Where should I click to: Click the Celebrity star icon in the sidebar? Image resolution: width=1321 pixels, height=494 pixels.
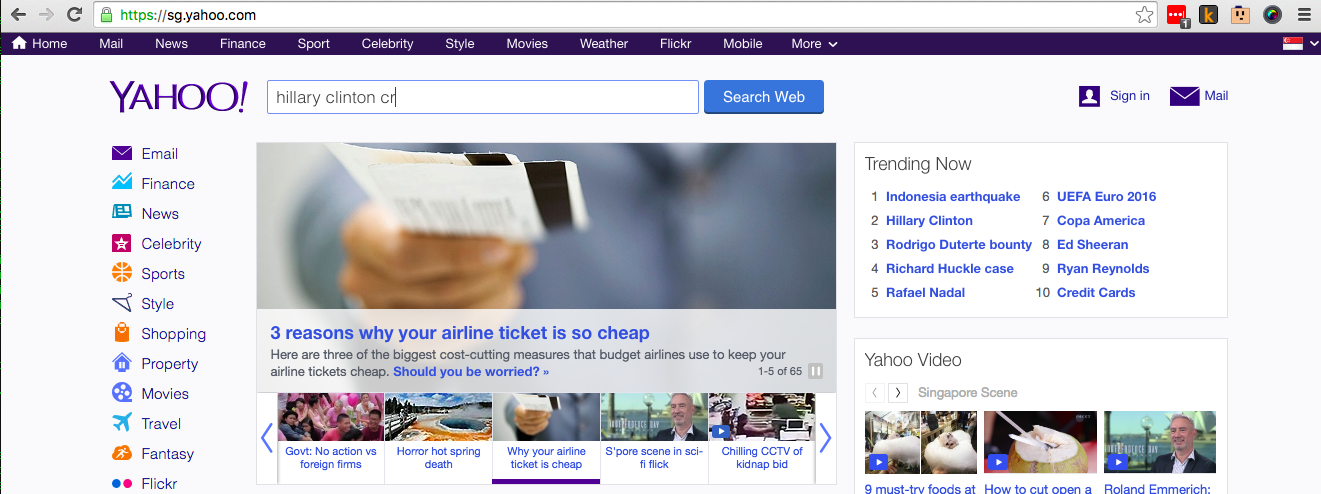click(122, 243)
